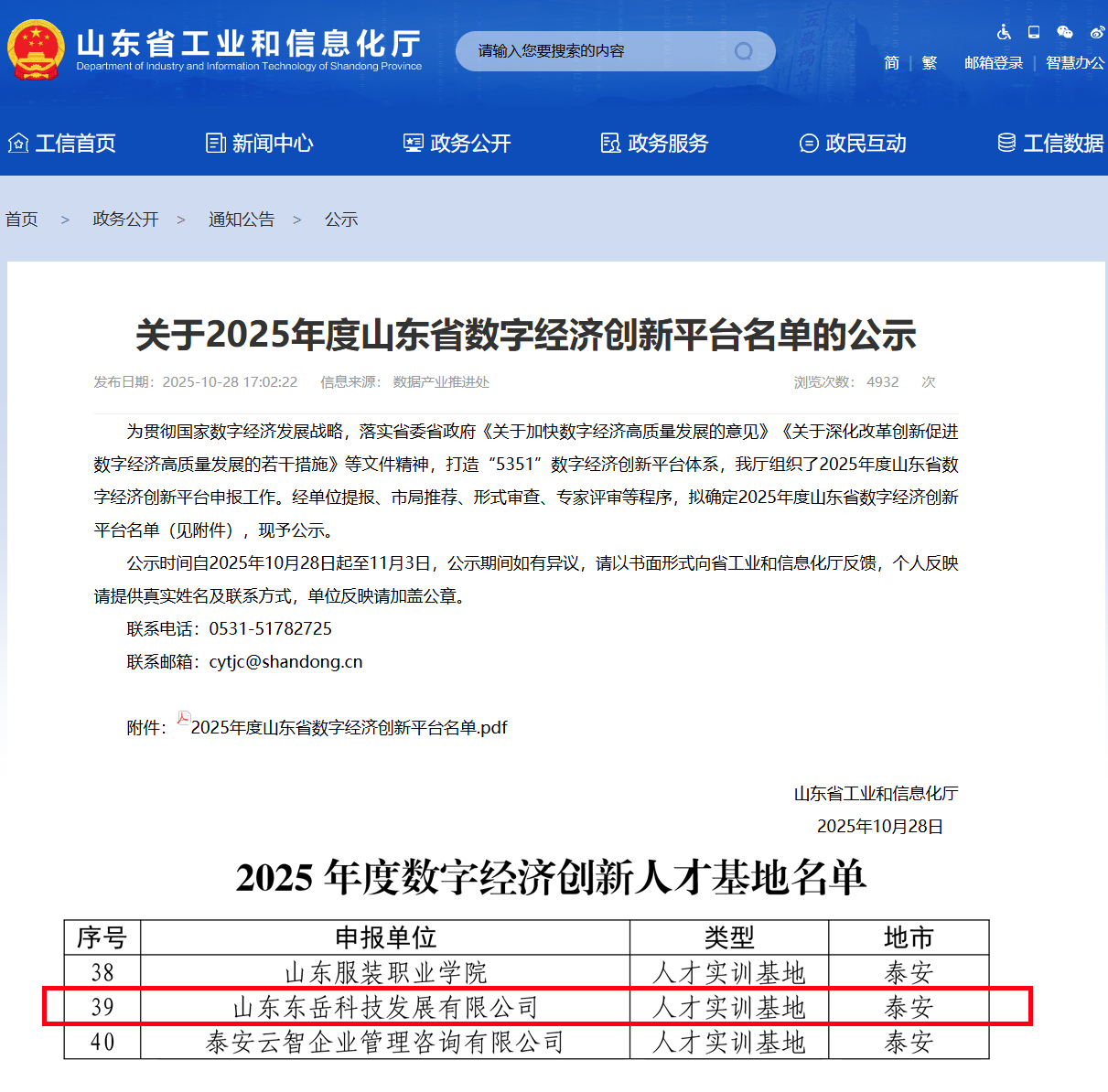Open the 政务服务 navigation menu
1108x1092 pixels.
click(x=655, y=144)
